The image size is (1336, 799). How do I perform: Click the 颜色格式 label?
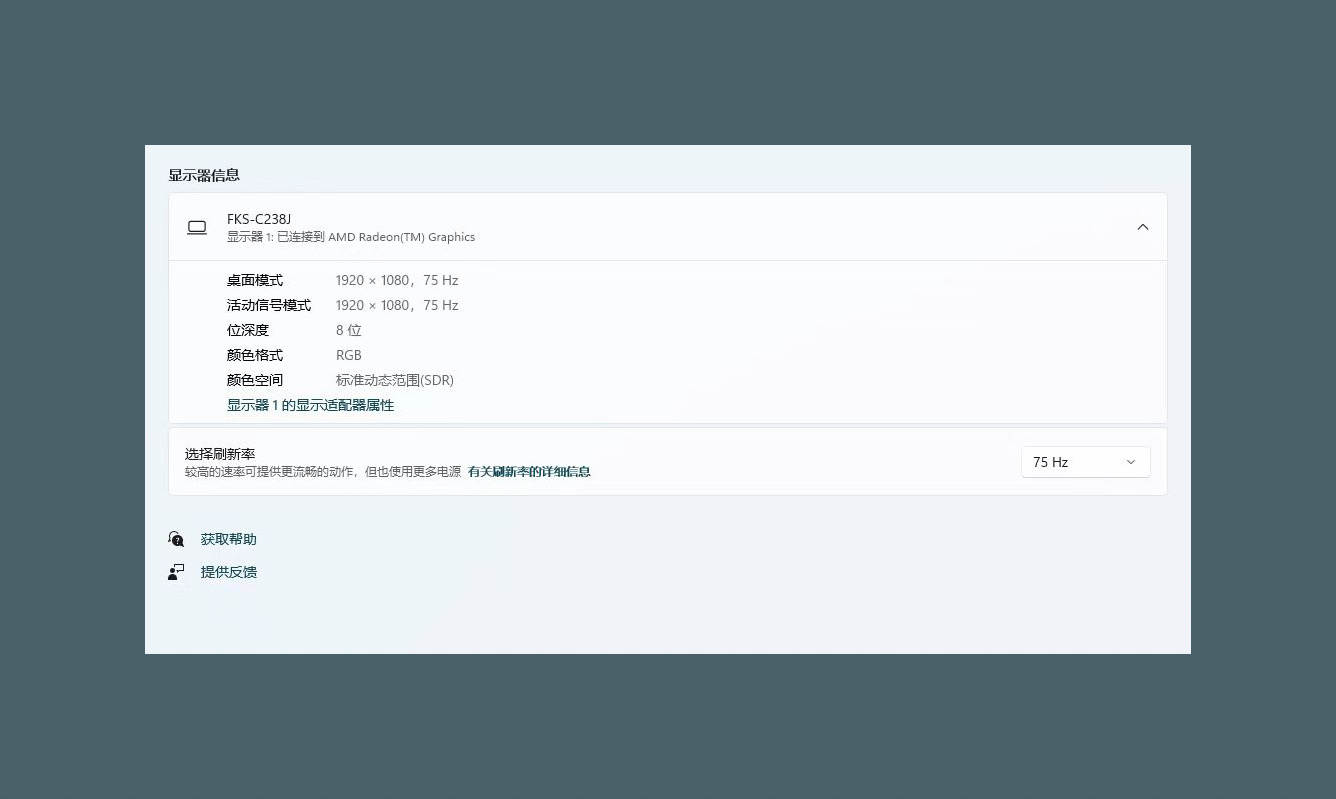pyautogui.click(x=255, y=355)
